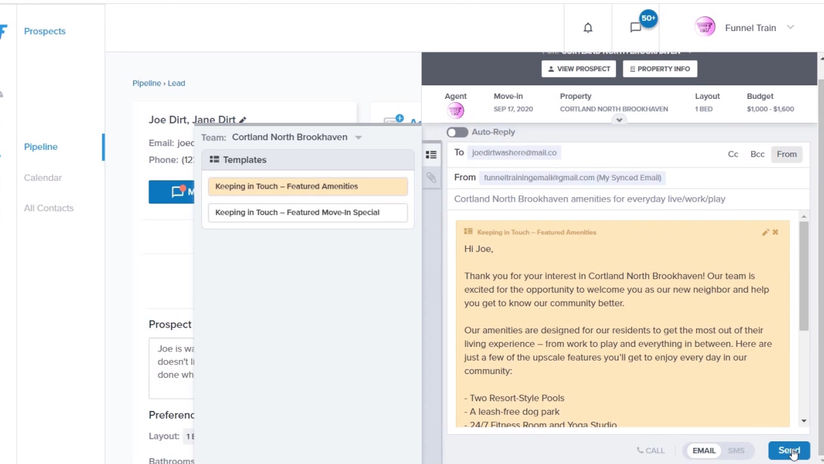Screen dimensions: 824x464
Task: Add a Bcc recipient
Action: point(757,154)
